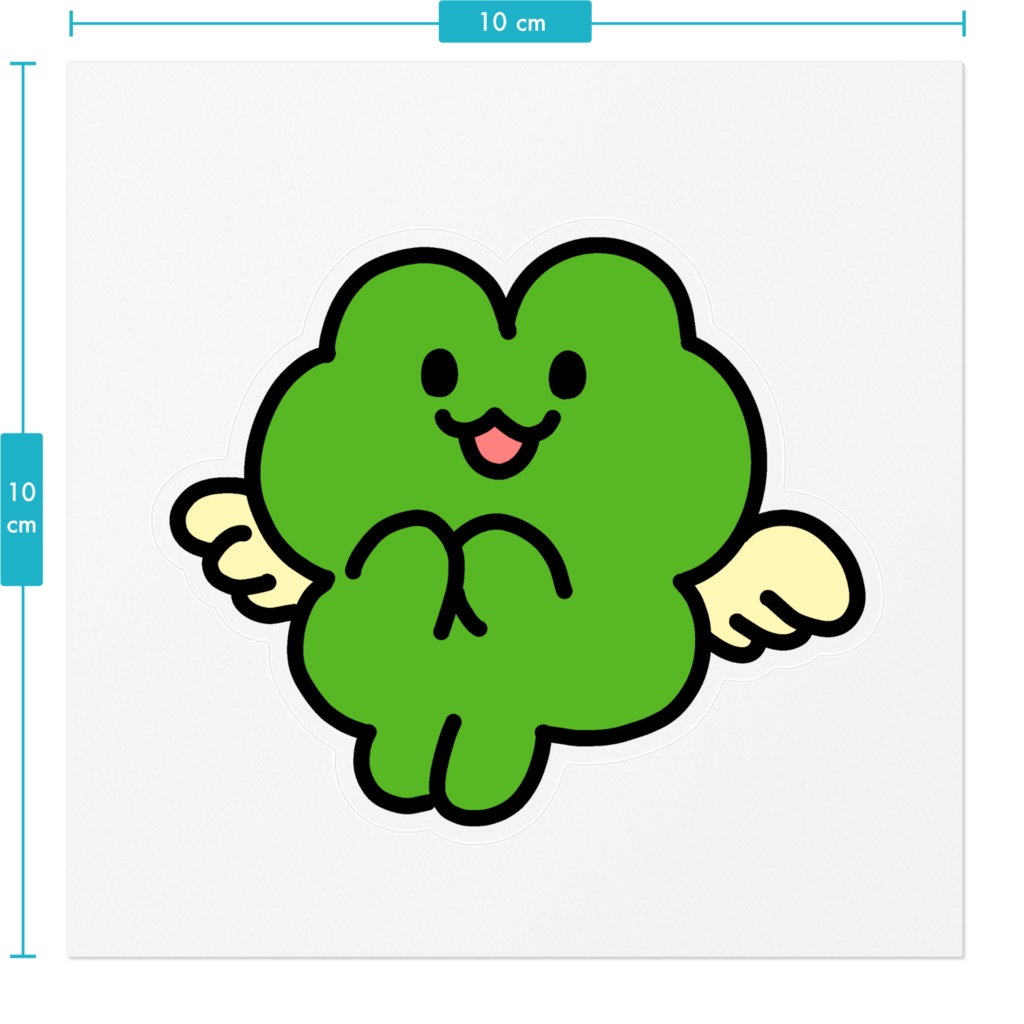Click the green clover frog sticker
This screenshot has height=1024, width=1024.
click(x=517, y=531)
